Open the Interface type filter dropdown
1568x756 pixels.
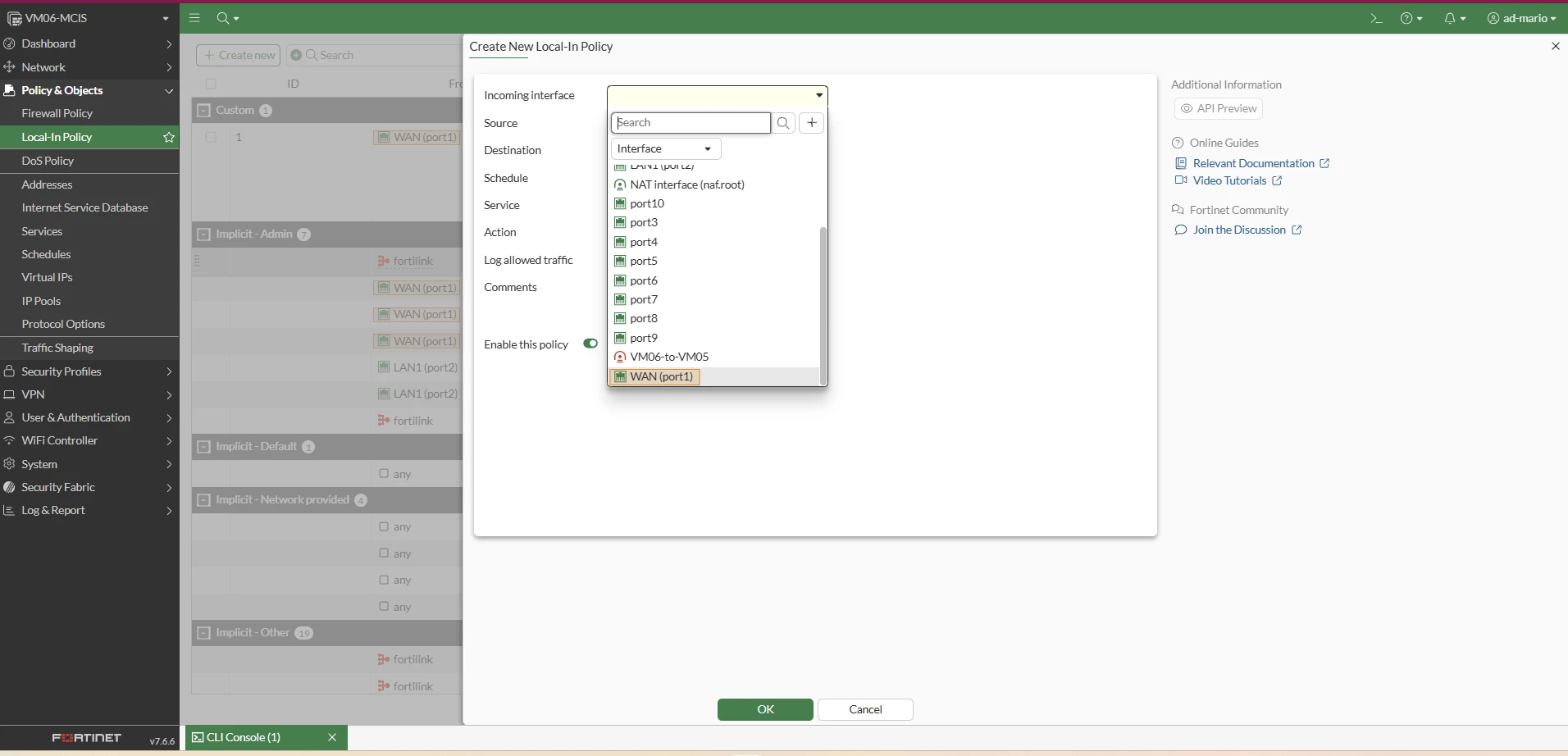pos(666,148)
